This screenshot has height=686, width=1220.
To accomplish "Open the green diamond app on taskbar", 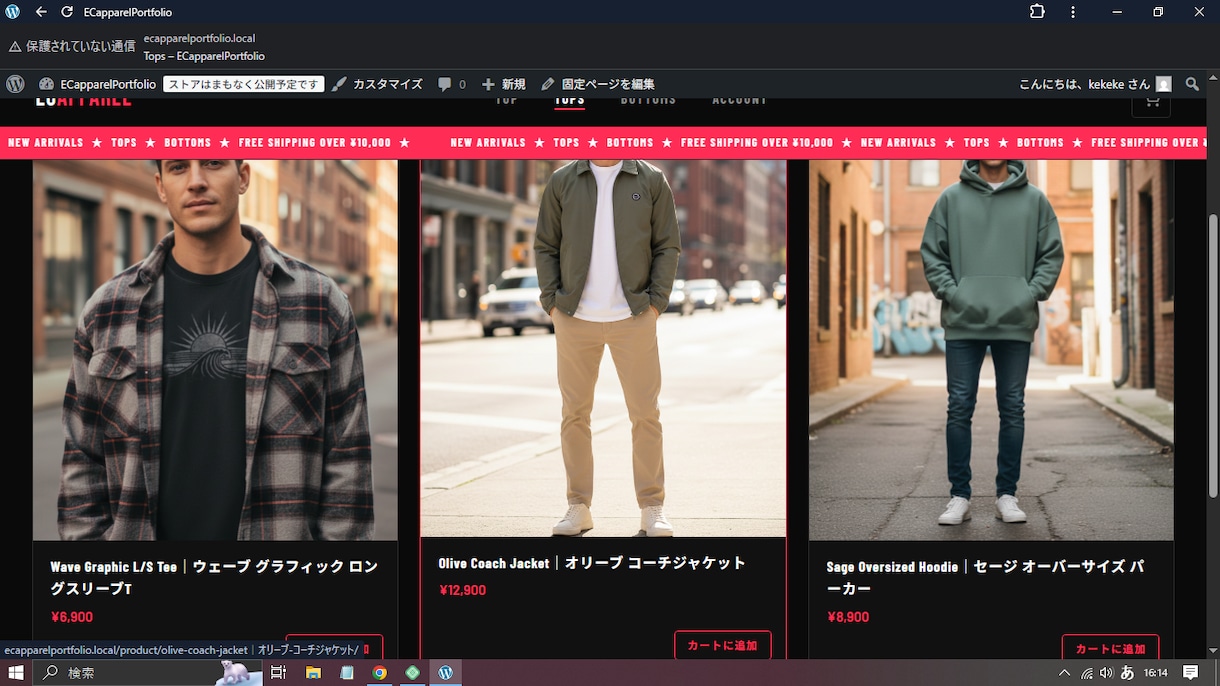I will [x=413, y=673].
